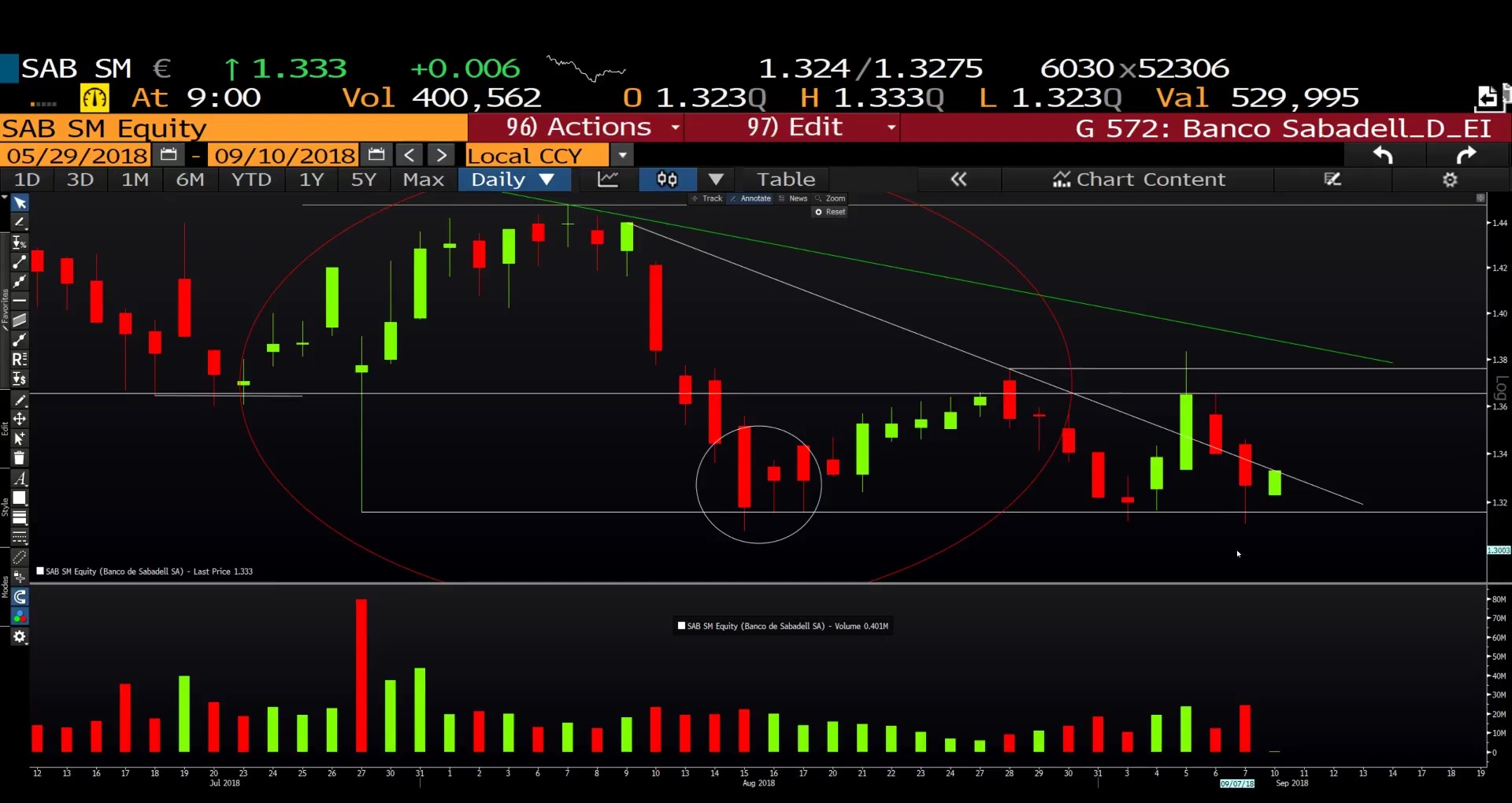Open the Local CCY currency dropdown arrow

pos(622,155)
